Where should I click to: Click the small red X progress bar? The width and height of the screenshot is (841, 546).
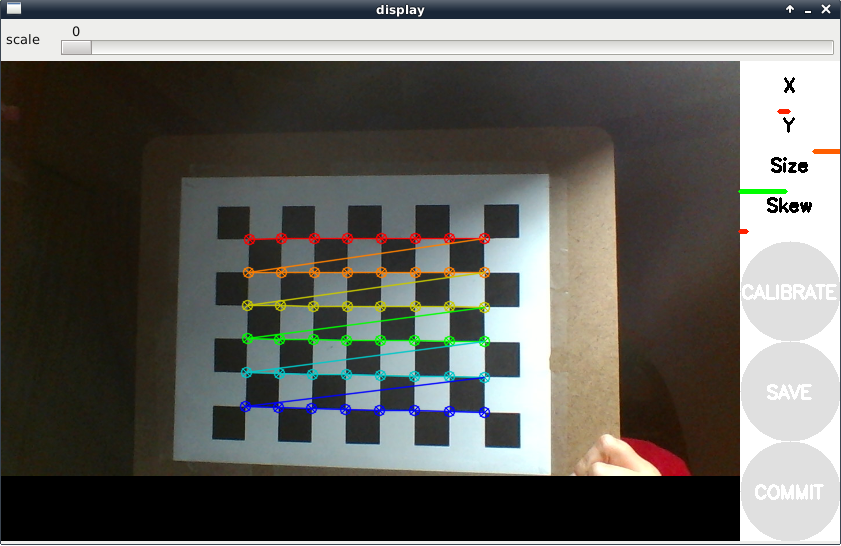coord(784,111)
